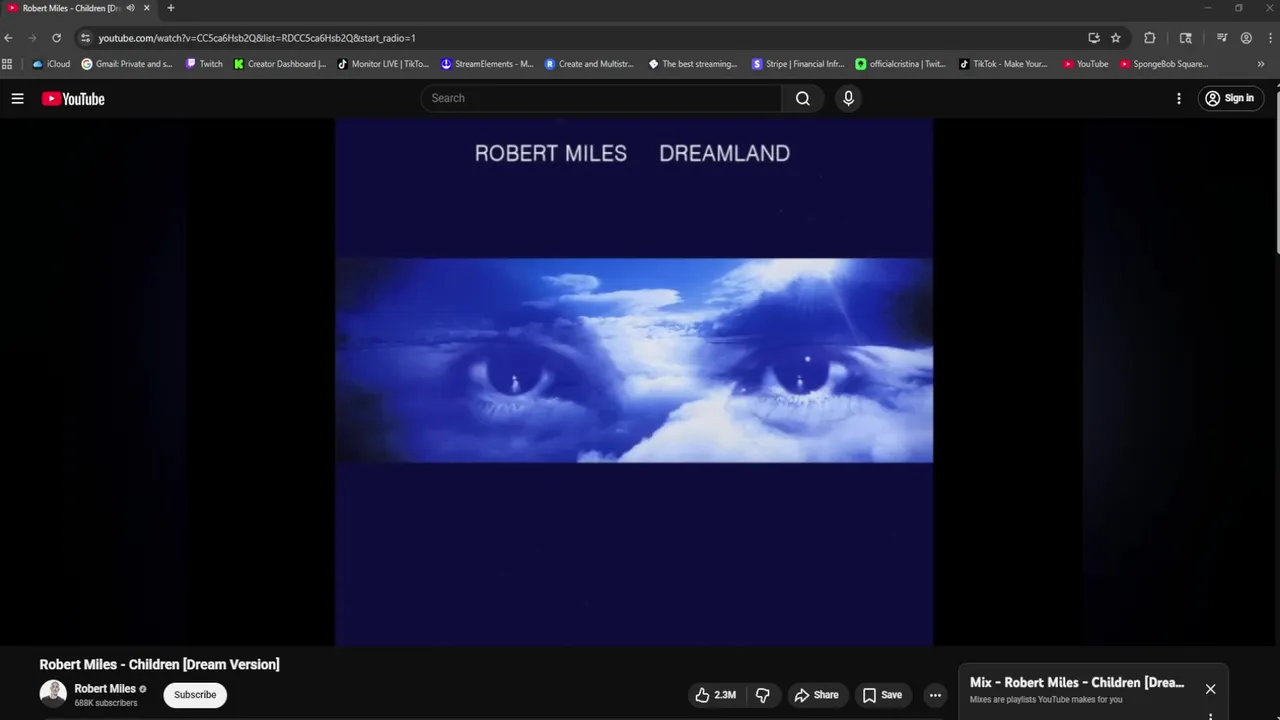Image resolution: width=1280 pixels, height=720 pixels.
Task: Open more actions ellipsis below video
Action: pos(935,695)
